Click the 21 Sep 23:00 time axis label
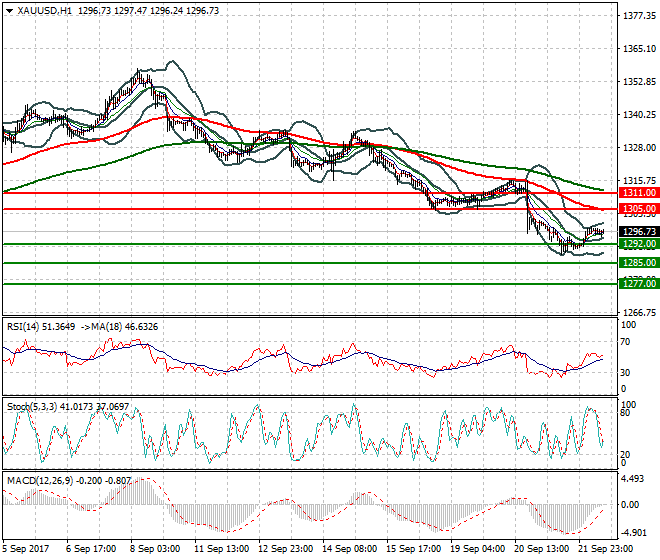The height and width of the screenshot is (560, 660). pos(606,549)
